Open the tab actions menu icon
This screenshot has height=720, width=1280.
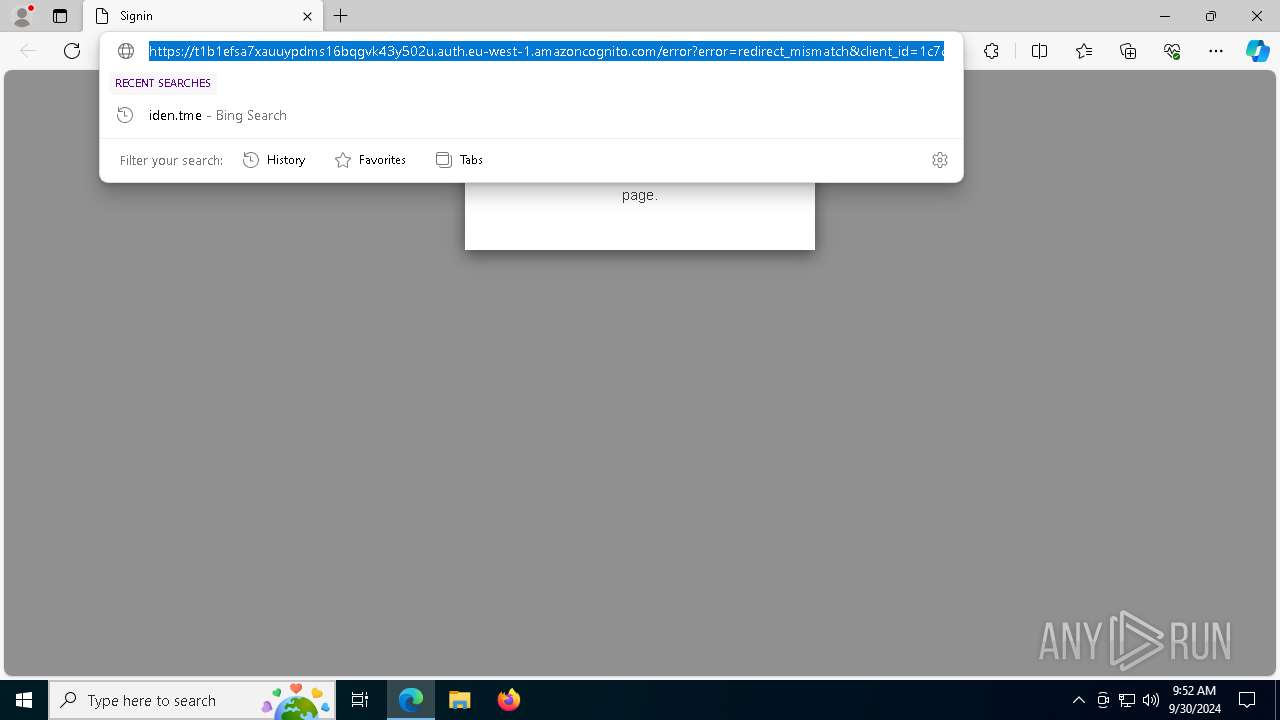coord(60,16)
